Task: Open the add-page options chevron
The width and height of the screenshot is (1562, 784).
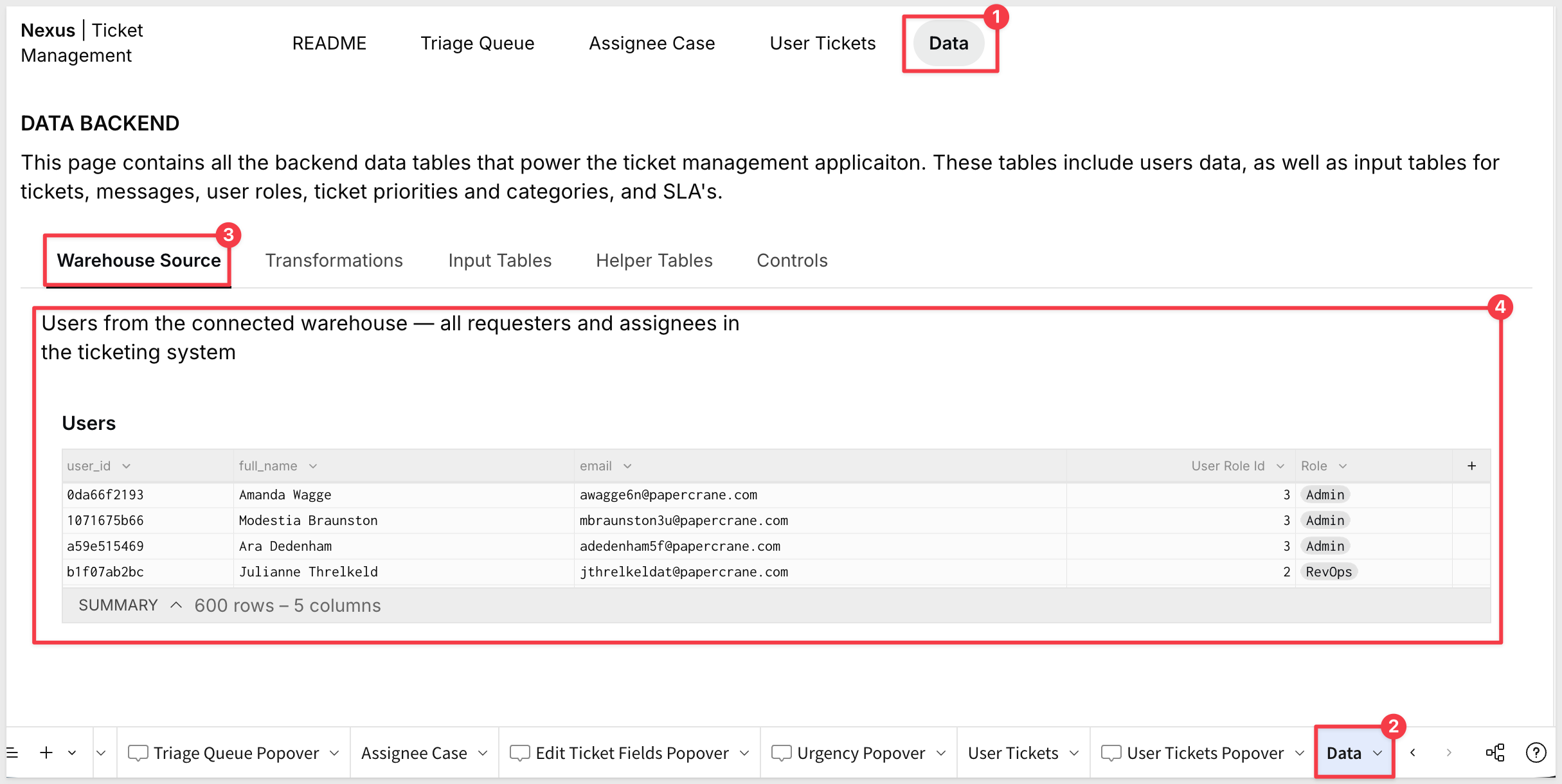Action: click(x=72, y=753)
